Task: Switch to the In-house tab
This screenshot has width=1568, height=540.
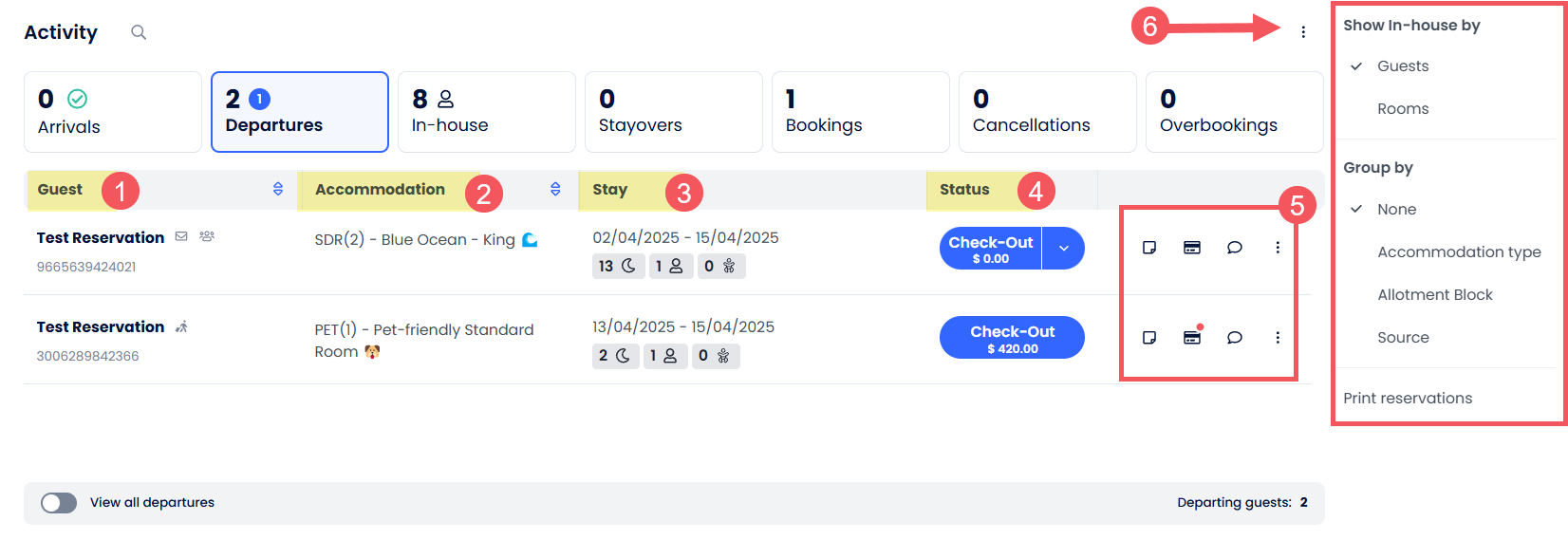Action: click(486, 112)
